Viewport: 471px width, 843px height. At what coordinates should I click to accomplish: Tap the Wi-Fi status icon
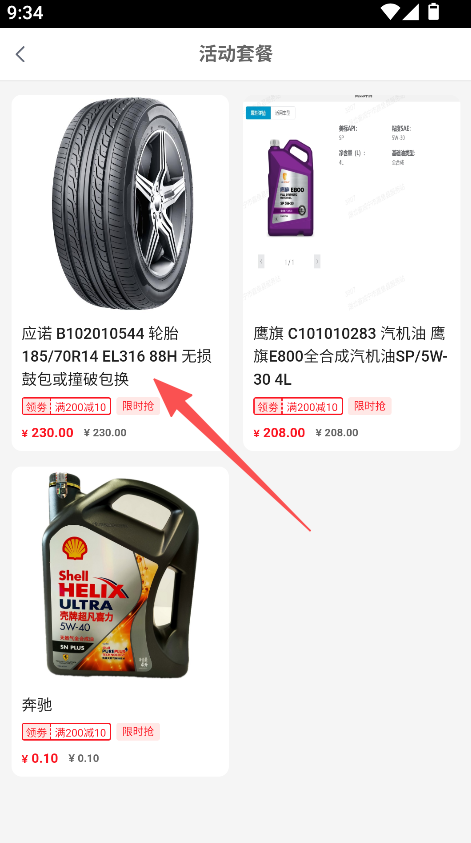390,12
